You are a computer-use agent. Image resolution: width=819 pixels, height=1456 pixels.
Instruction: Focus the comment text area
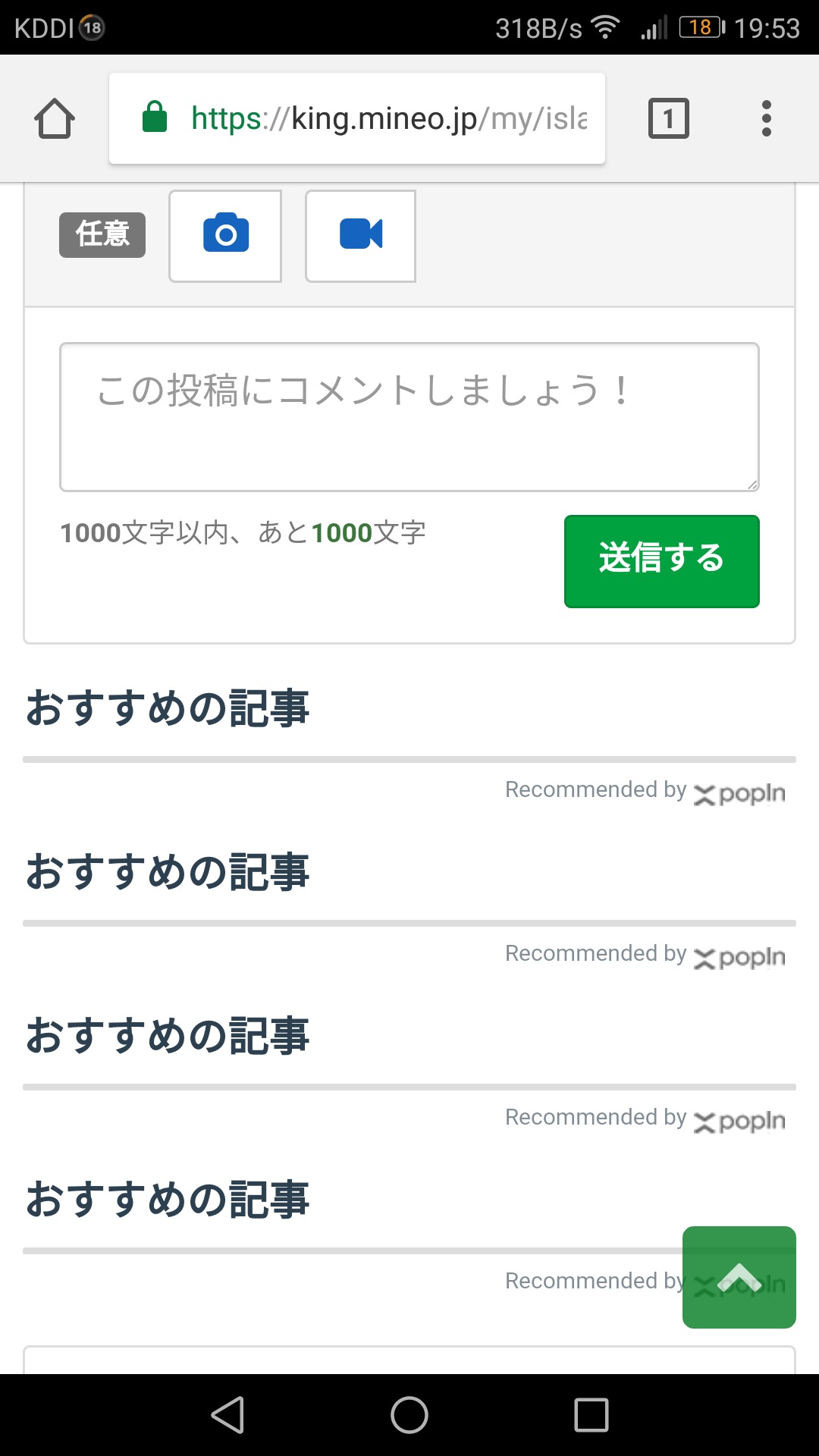click(409, 416)
